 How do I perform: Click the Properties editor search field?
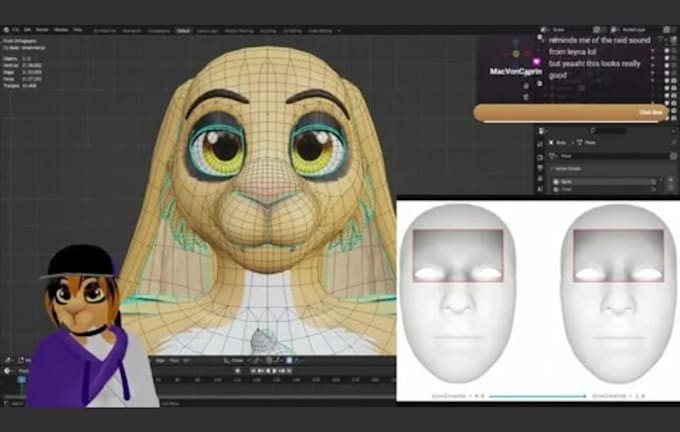609,131
